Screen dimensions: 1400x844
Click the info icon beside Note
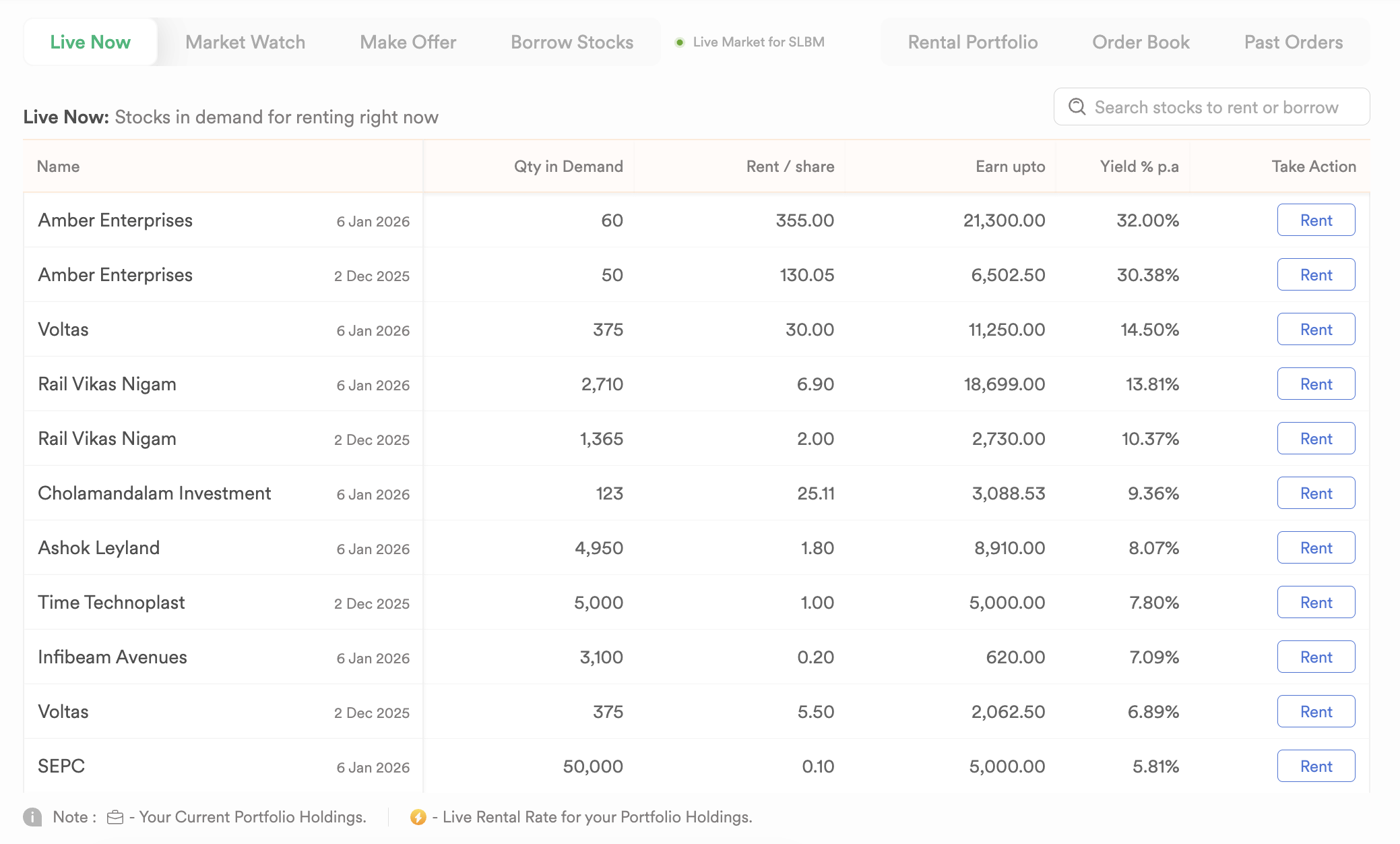(32, 817)
